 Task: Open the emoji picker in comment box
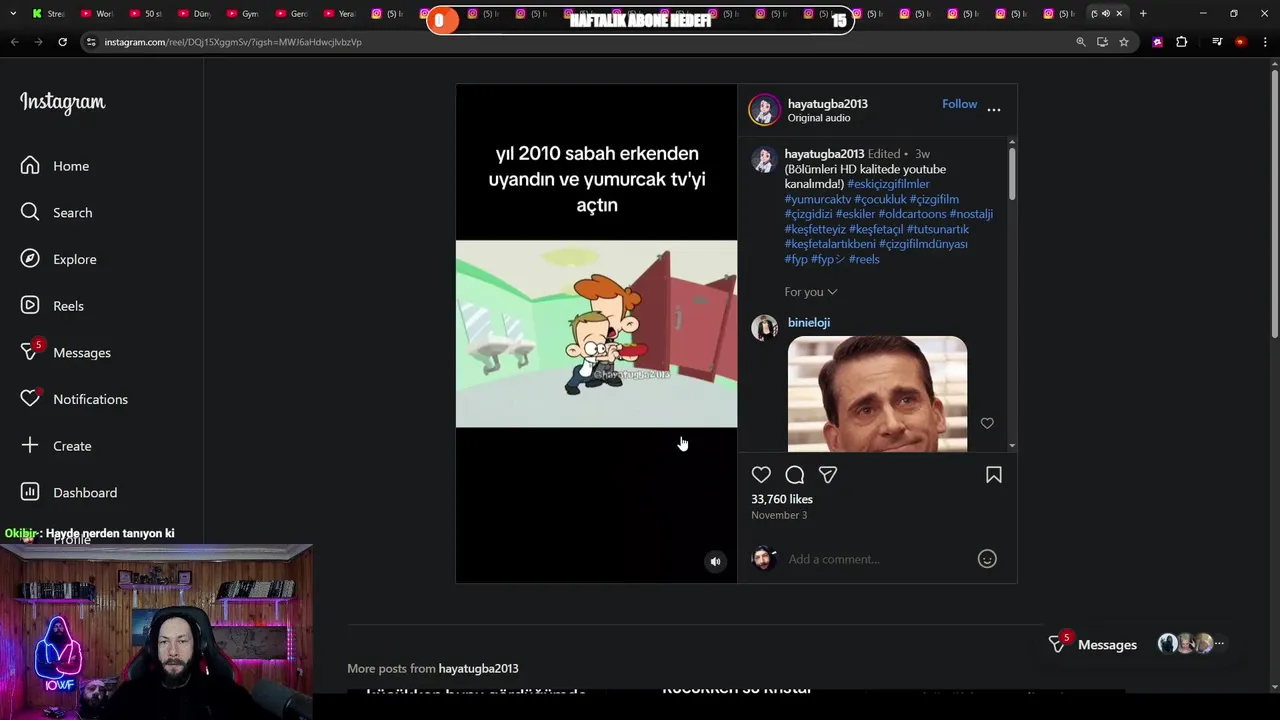(987, 559)
